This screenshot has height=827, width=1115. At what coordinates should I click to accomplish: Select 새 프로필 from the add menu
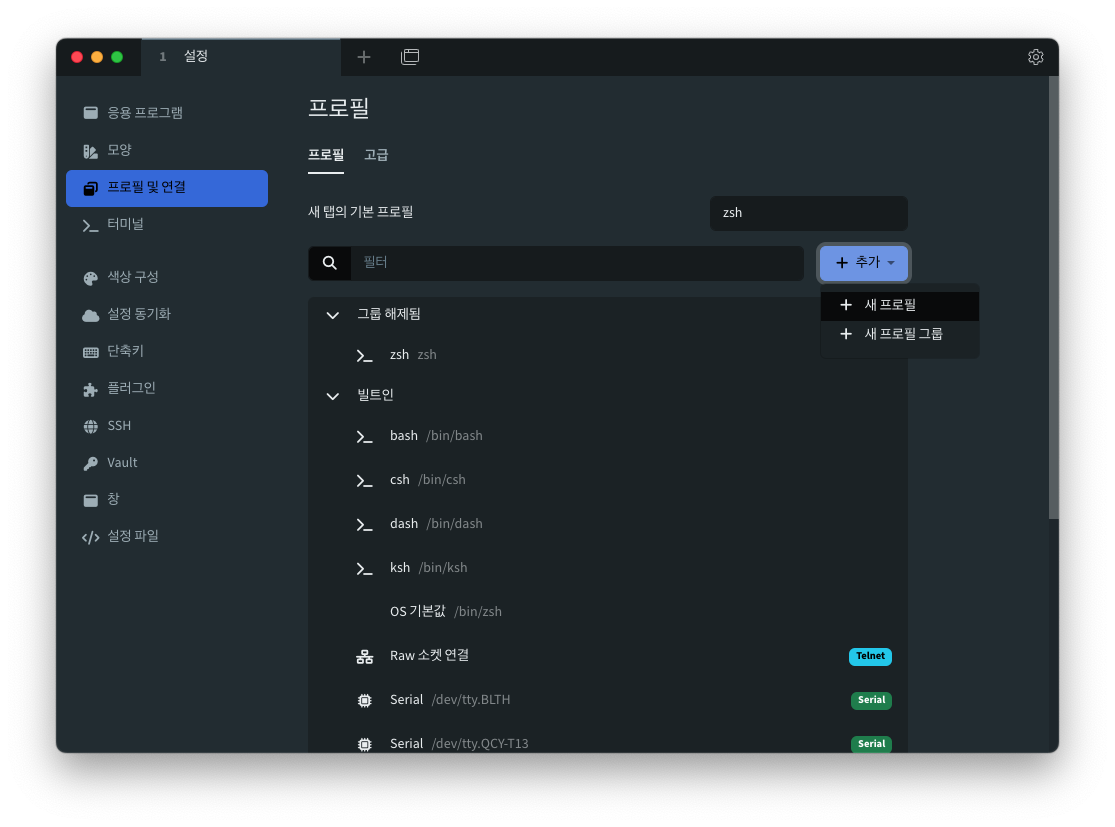[888, 305]
